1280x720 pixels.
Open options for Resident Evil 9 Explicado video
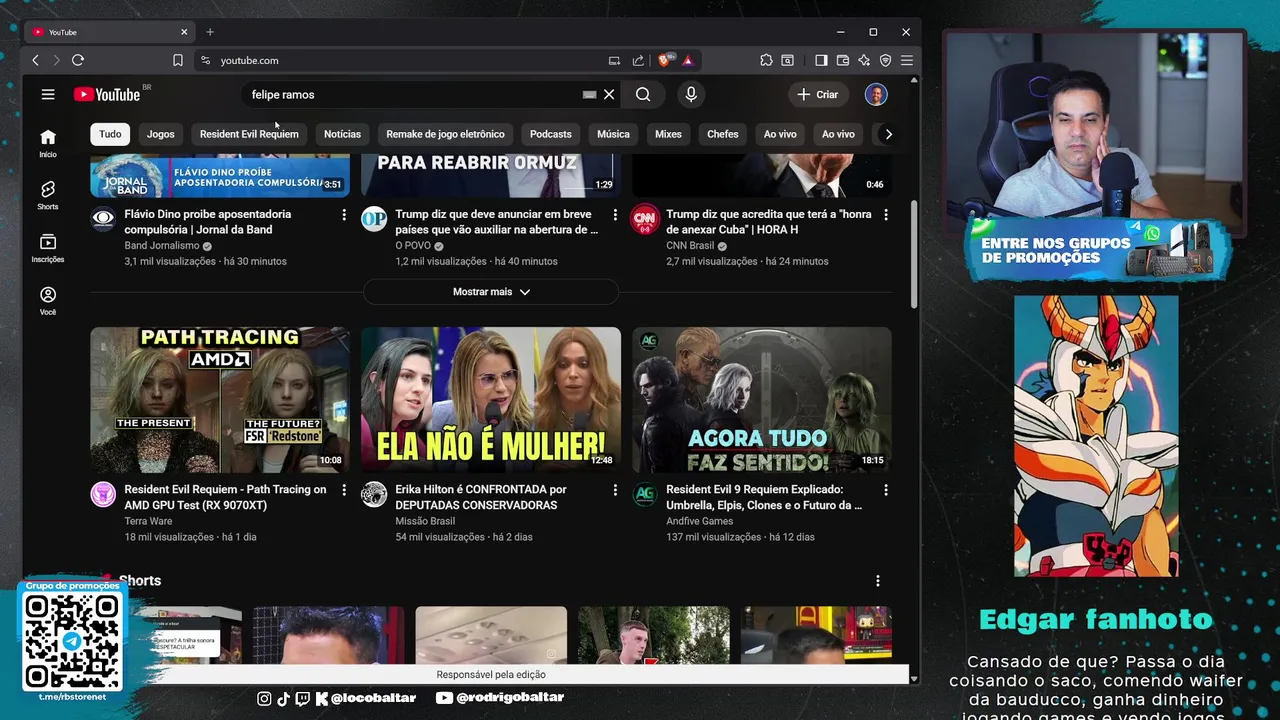click(x=885, y=490)
